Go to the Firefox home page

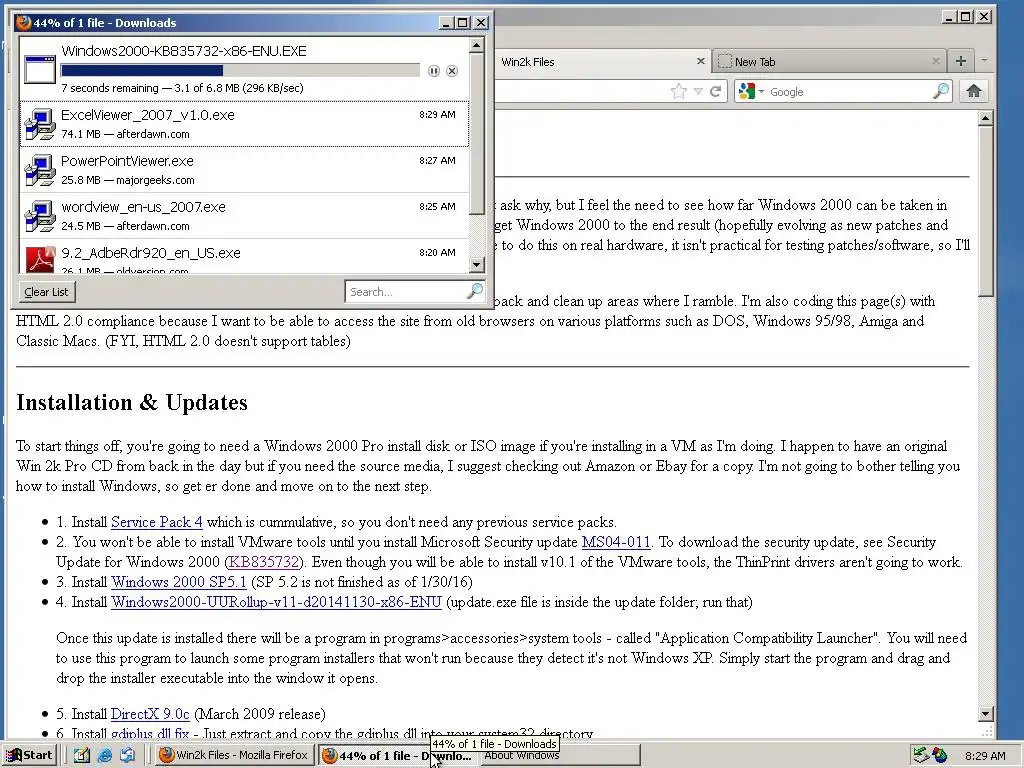pyautogui.click(x=974, y=91)
